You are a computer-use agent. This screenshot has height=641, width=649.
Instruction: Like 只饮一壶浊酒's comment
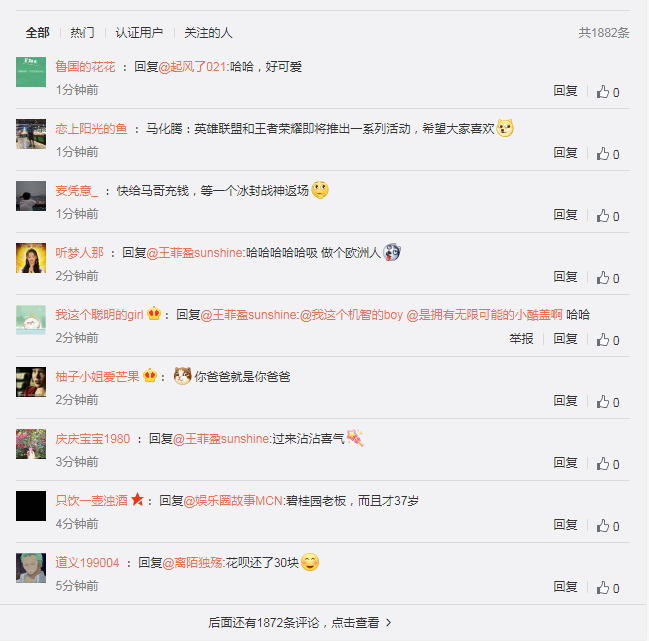608,526
